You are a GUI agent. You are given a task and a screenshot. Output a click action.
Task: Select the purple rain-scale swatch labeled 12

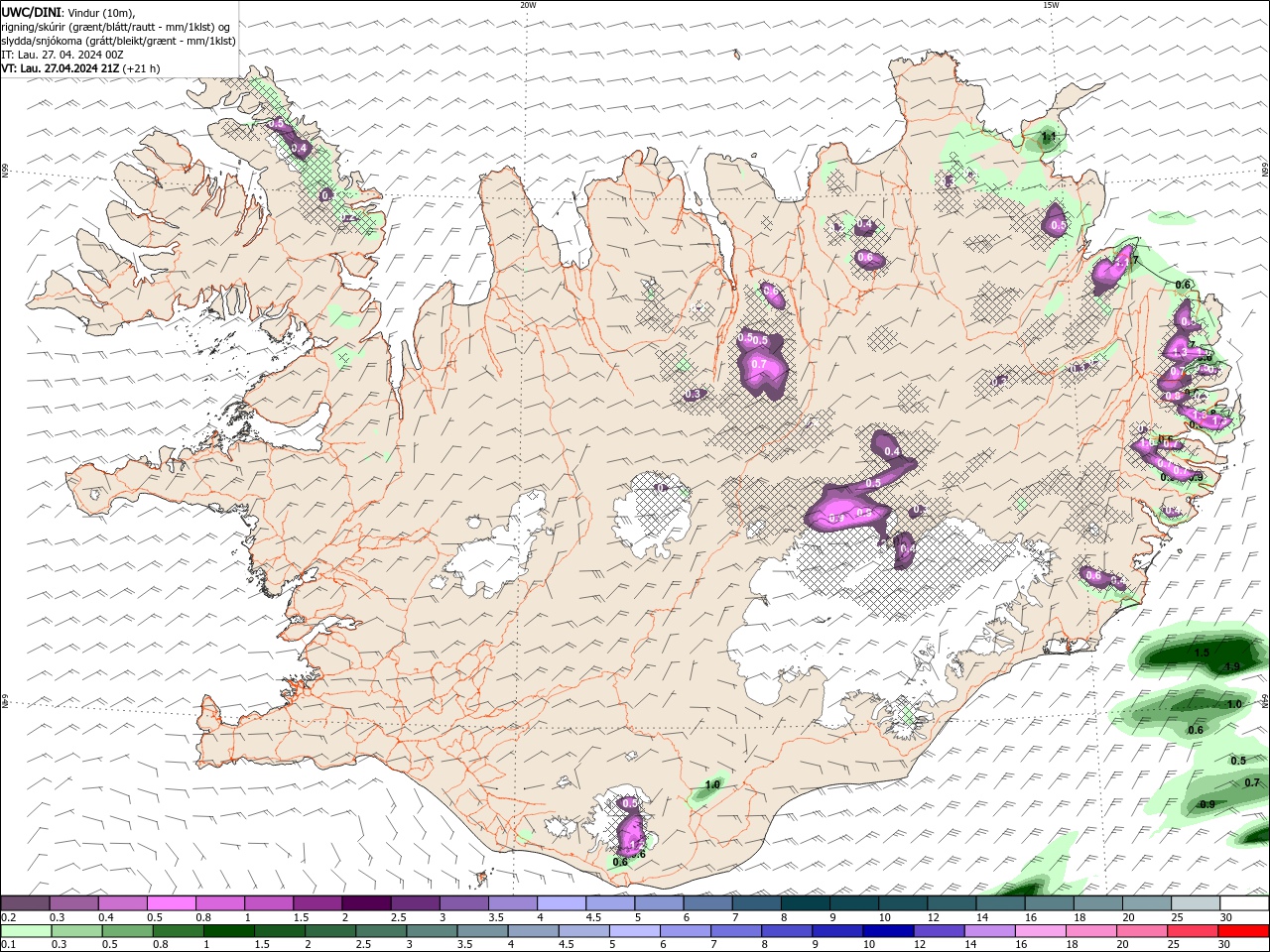point(940,931)
